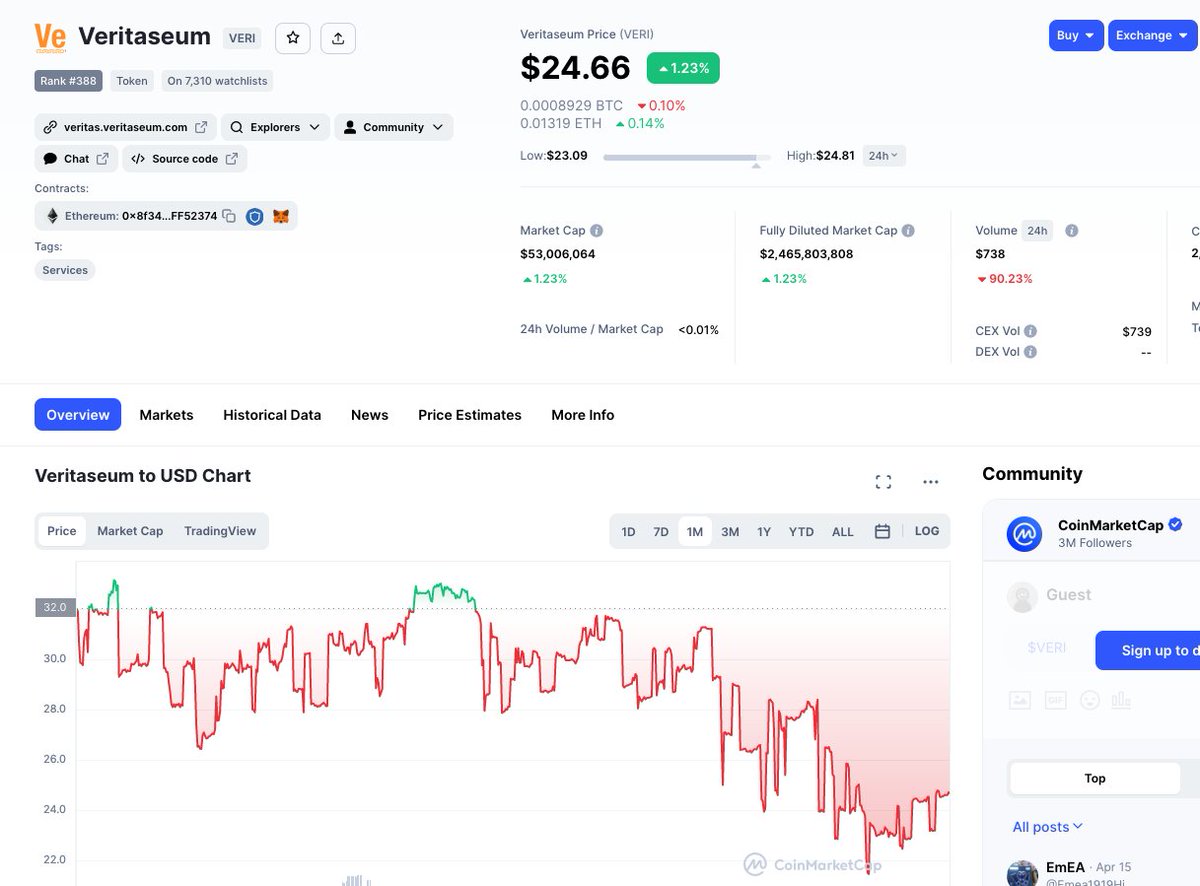Viewport: 1200px width, 886px height.
Task: Select the Top community posts tab
Action: [1095, 778]
